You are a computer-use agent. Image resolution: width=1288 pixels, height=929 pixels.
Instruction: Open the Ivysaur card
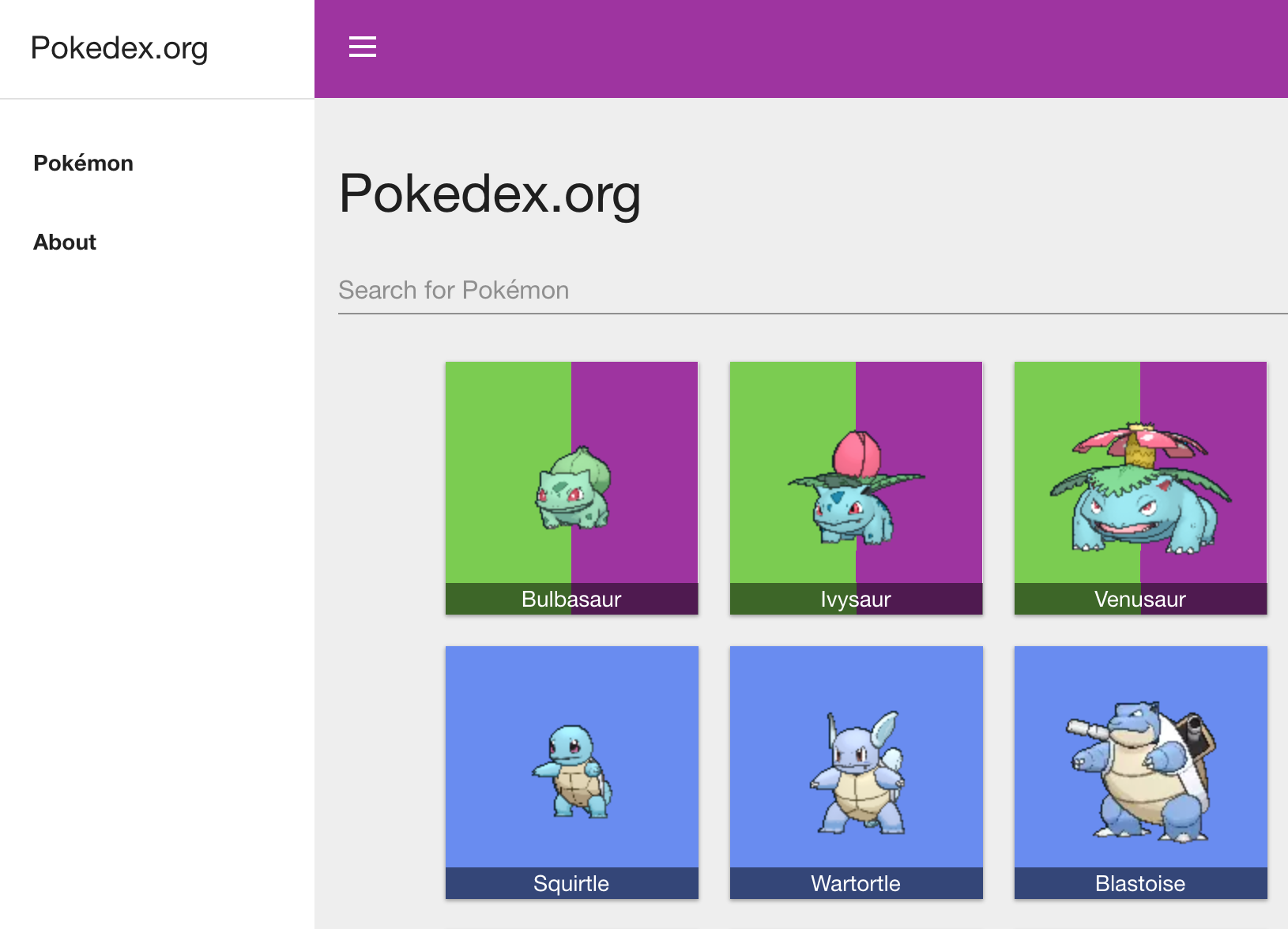coord(856,487)
